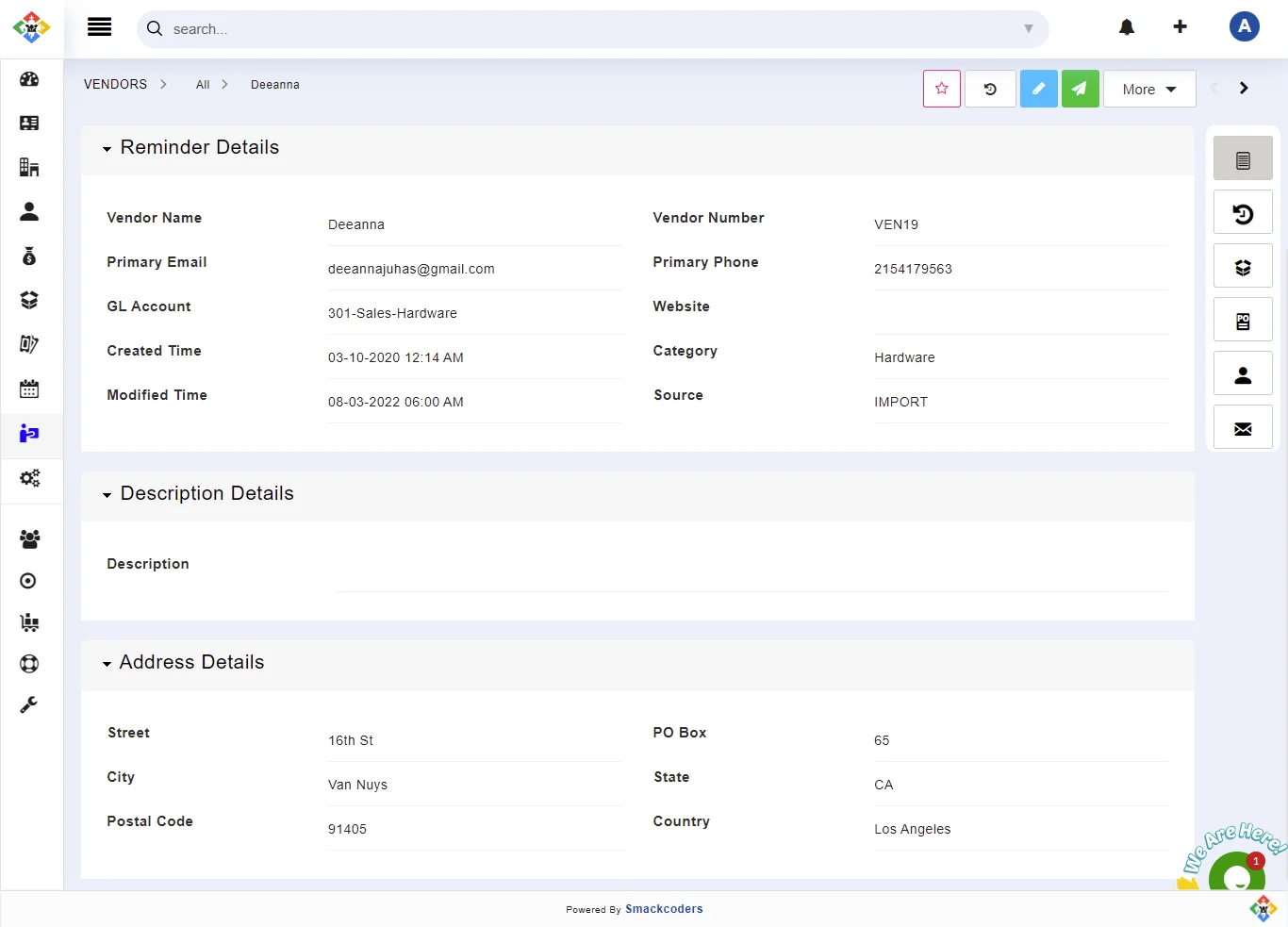Go to next vendor record arrow
The image size is (1288, 927).
[x=1244, y=88]
